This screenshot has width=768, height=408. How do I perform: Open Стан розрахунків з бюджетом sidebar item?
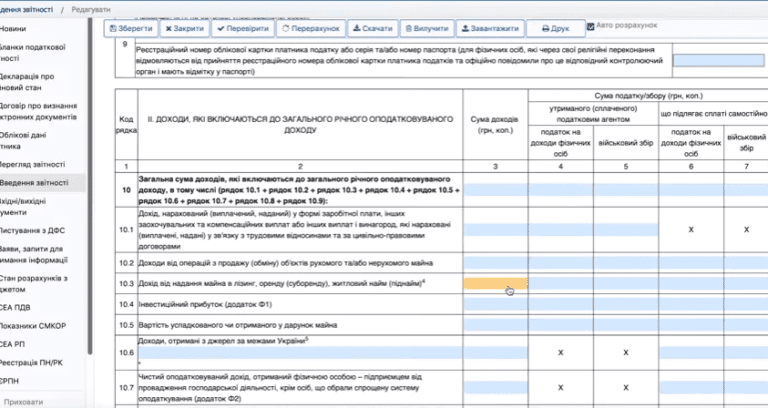pyautogui.click(x=33, y=284)
